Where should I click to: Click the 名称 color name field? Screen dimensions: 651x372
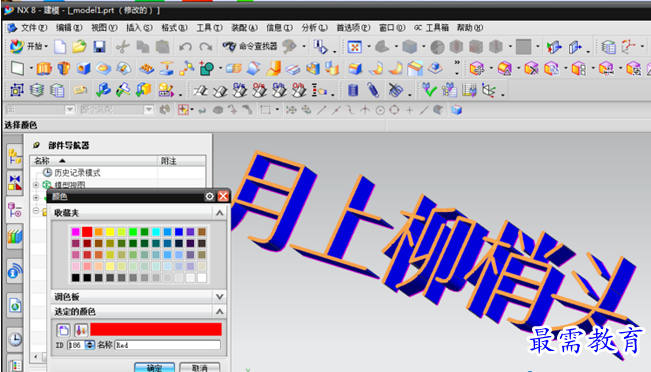167,345
